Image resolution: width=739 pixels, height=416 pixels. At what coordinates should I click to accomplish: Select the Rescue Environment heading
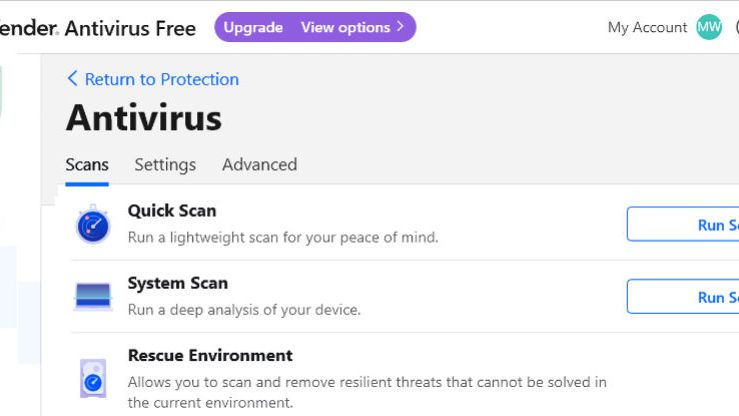[210, 355]
